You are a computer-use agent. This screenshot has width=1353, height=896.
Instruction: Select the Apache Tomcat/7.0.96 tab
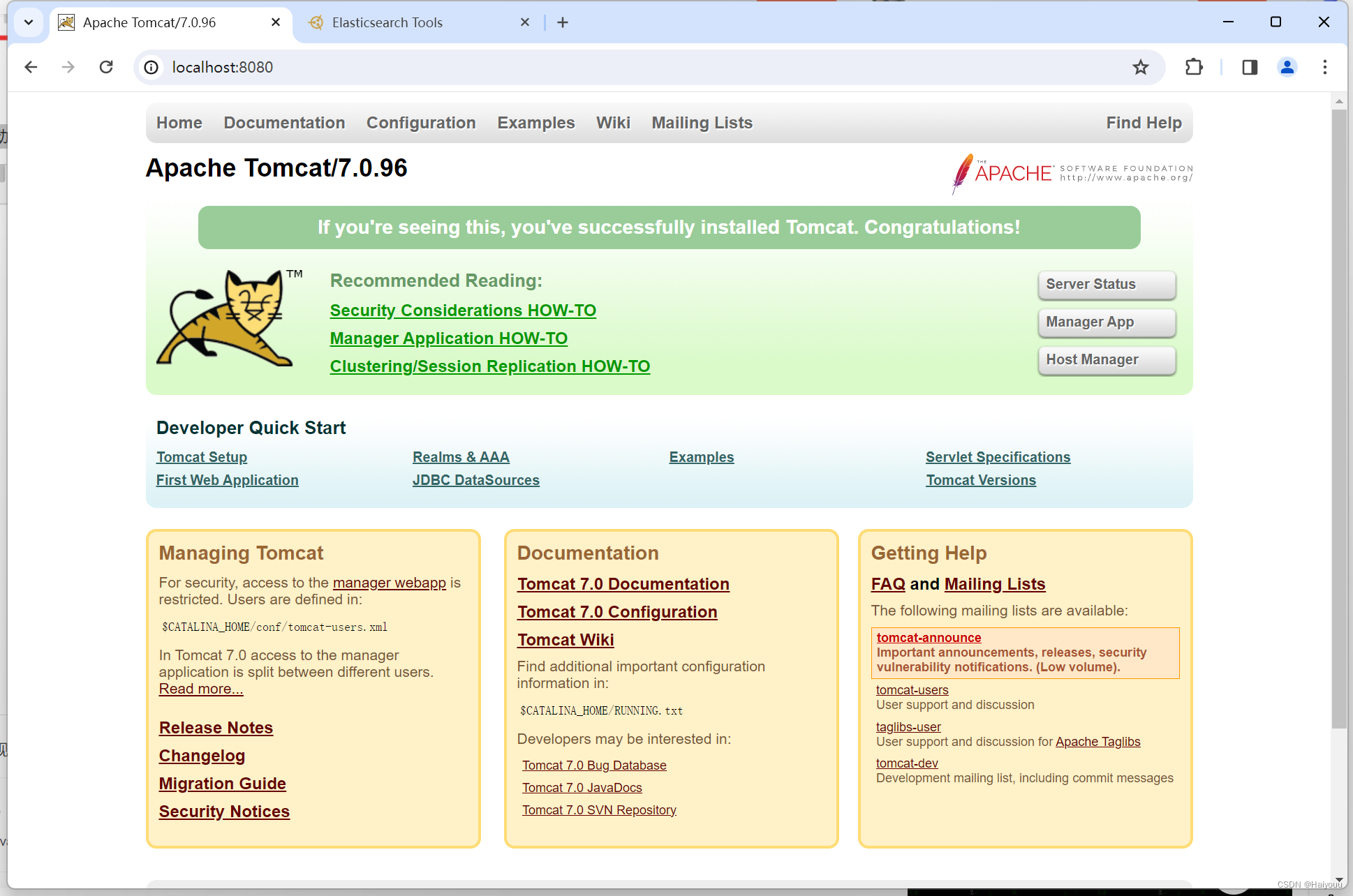tap(171, 22)
